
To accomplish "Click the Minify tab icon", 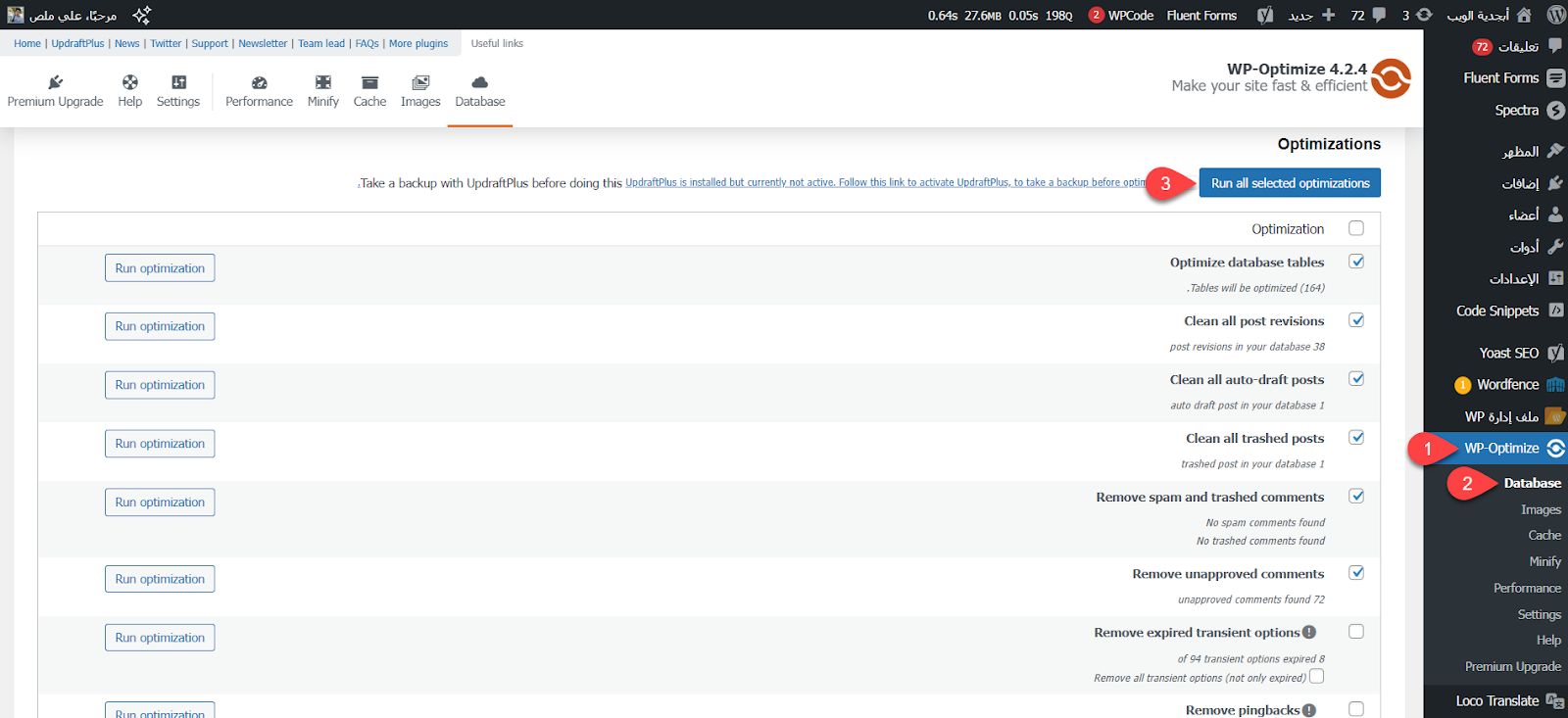I will pyautogui.click(x=322, y=83).
